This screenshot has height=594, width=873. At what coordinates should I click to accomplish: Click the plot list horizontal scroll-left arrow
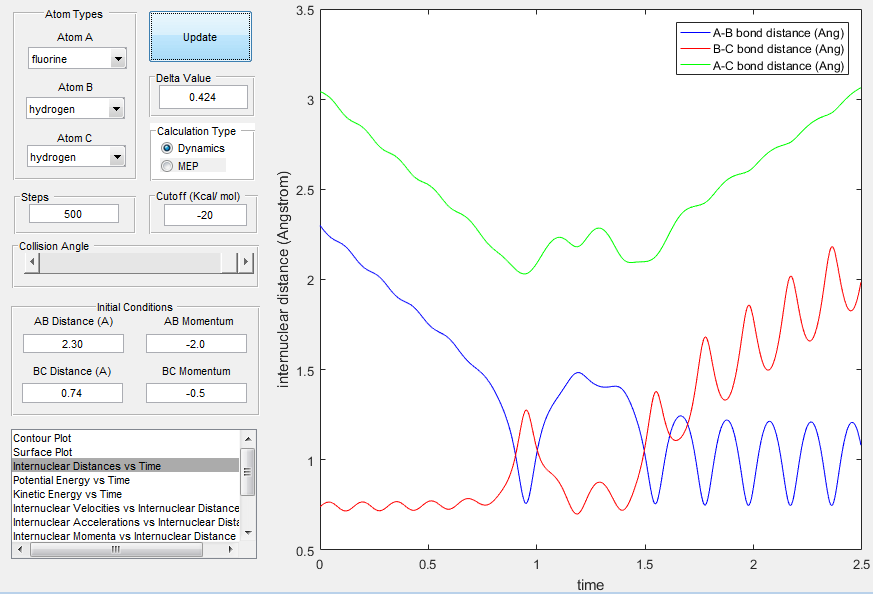click(x=21, y=549)
